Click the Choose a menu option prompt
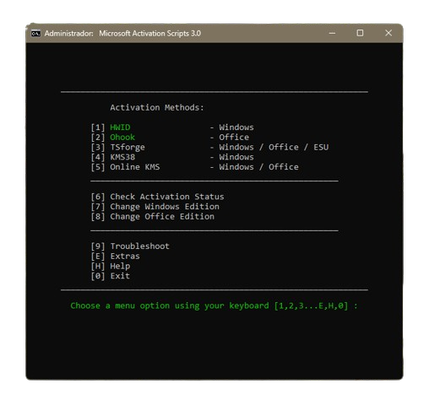The height and width of the screenshot is (400, 445). coord(214,306)
